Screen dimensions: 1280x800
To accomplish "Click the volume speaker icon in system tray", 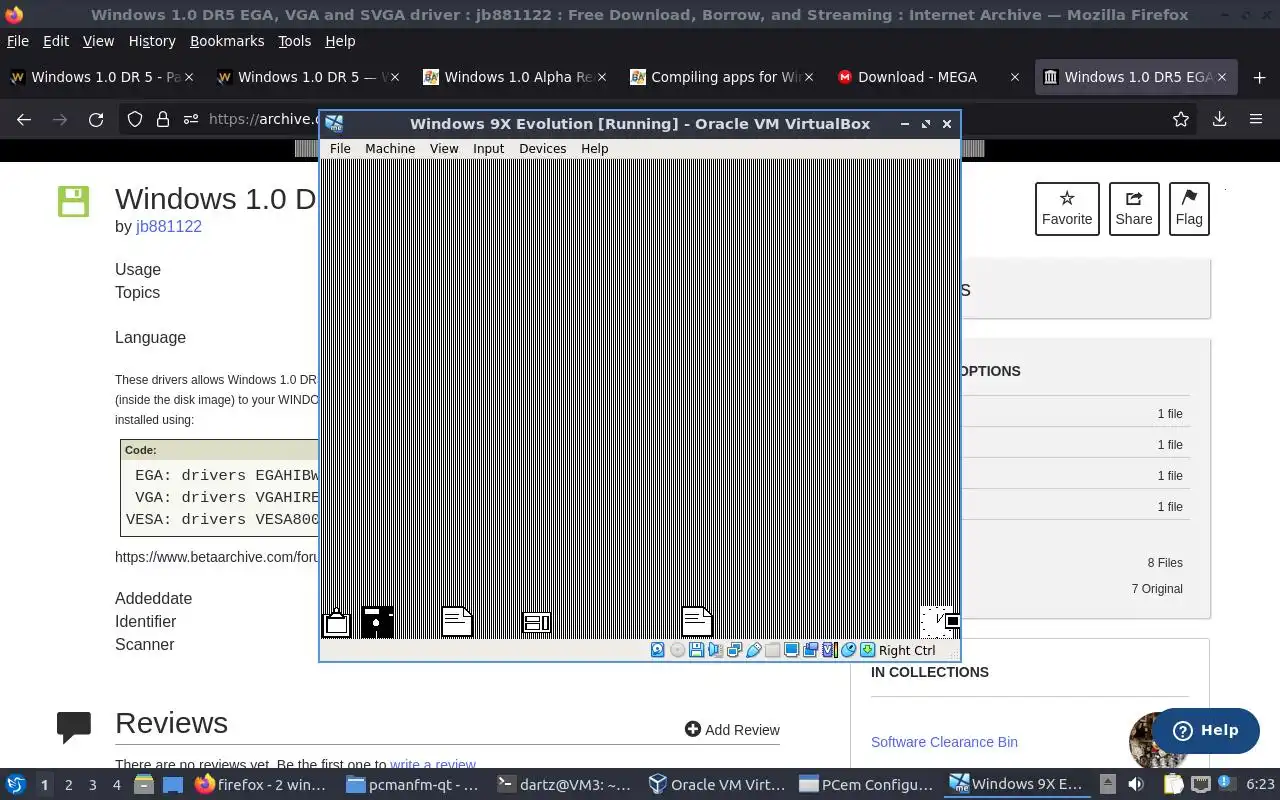I will [1136, 785].
